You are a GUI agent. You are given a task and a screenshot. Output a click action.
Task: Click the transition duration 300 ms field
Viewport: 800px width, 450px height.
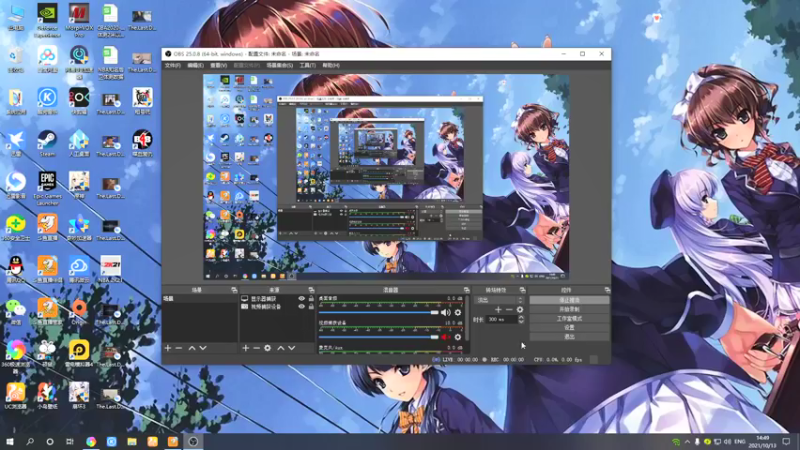501,319
